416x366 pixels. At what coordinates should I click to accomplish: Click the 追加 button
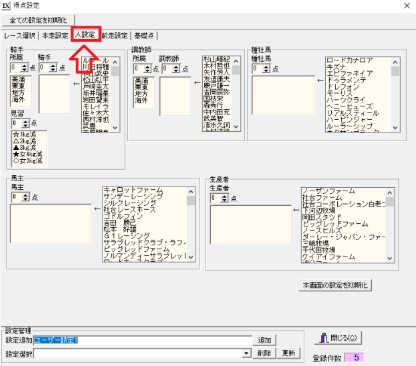(265, 340)
